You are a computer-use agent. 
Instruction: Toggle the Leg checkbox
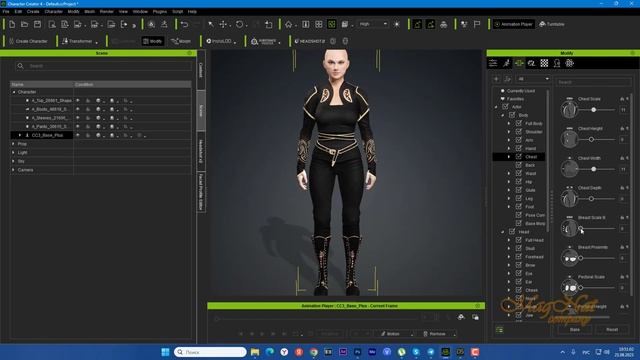519,198
